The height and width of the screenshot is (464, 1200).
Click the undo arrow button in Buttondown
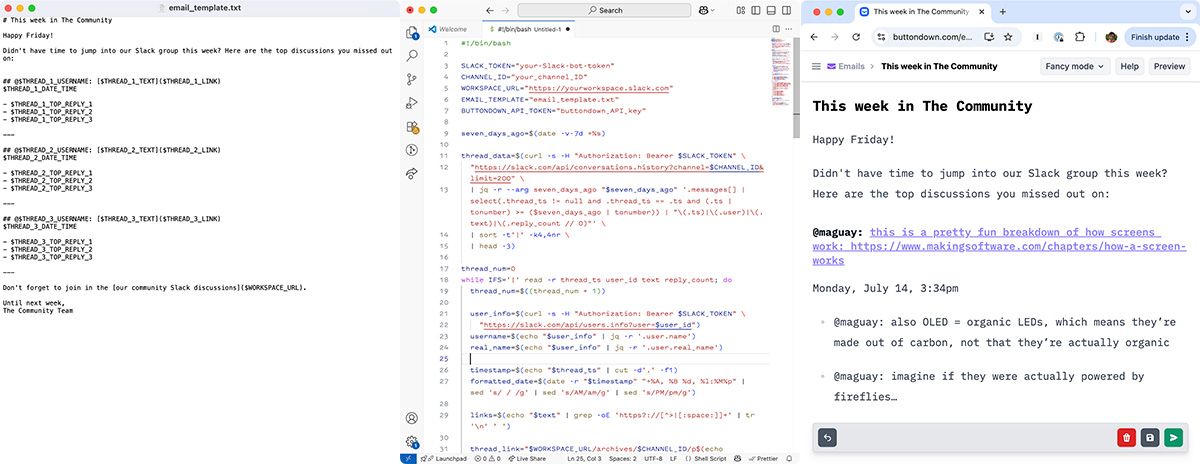(828, 437)
